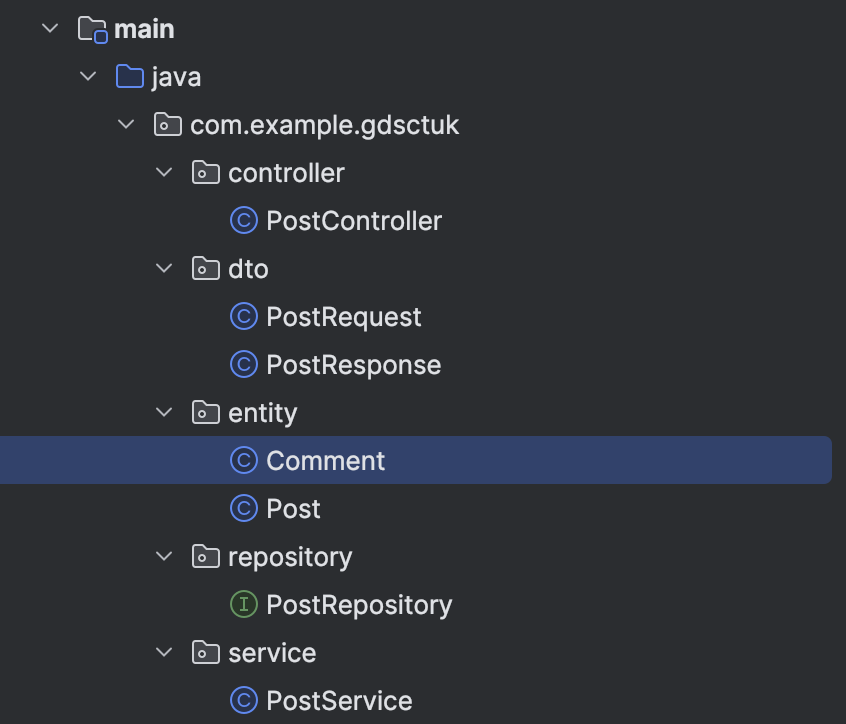Viewport: 846px width, 724px height.
Task: Click the PostResponse class icon
Action: tap(244, 365)
